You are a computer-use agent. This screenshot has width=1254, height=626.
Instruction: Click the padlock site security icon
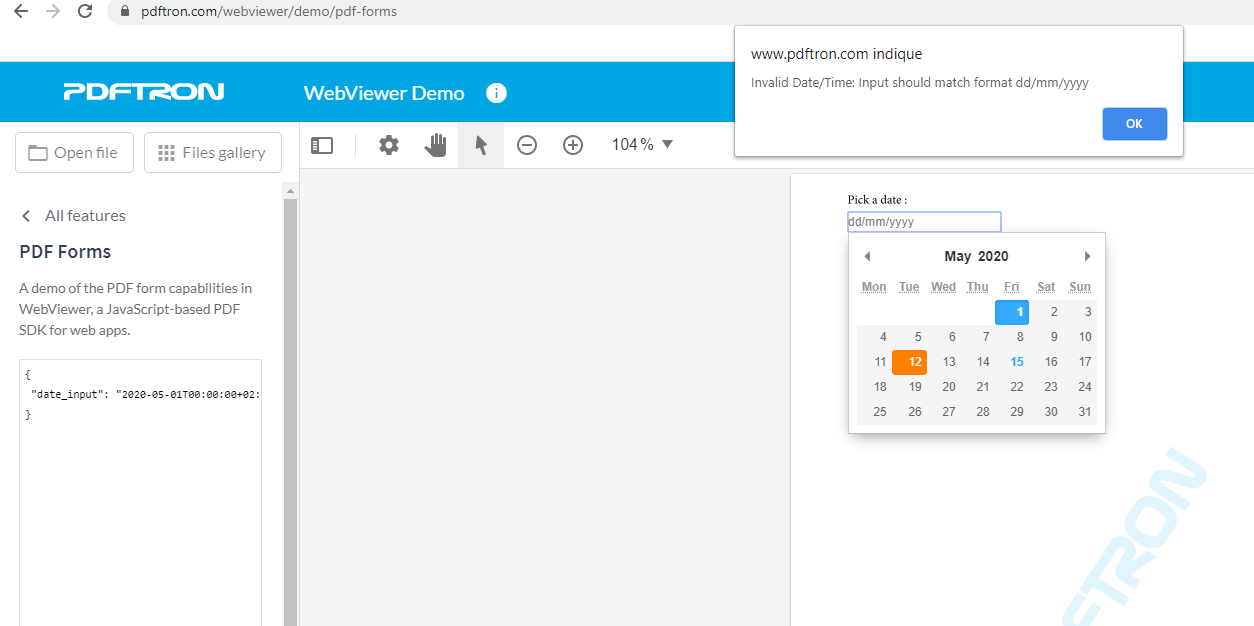pyautogui.click(x=125, y=12)
